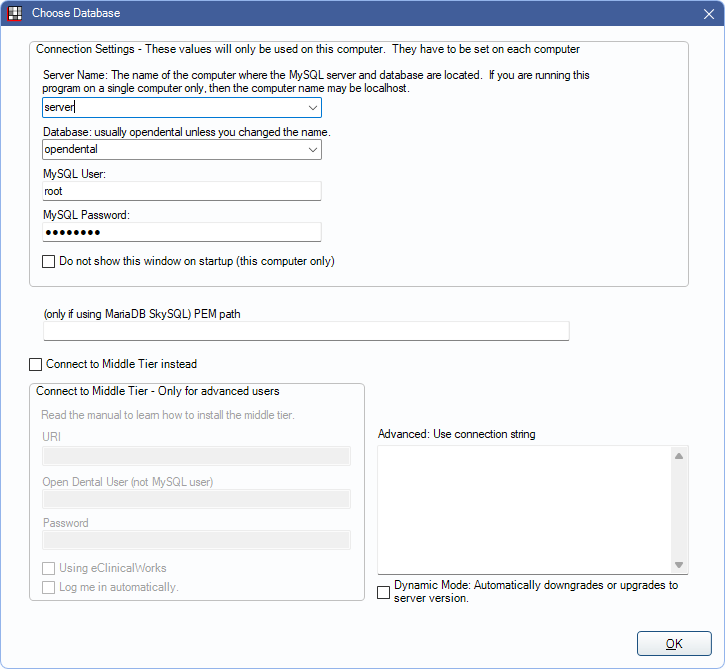Screen dimensions: 725x669
Task: Click the Middle Tier URI field
Action: coord(196,456)
